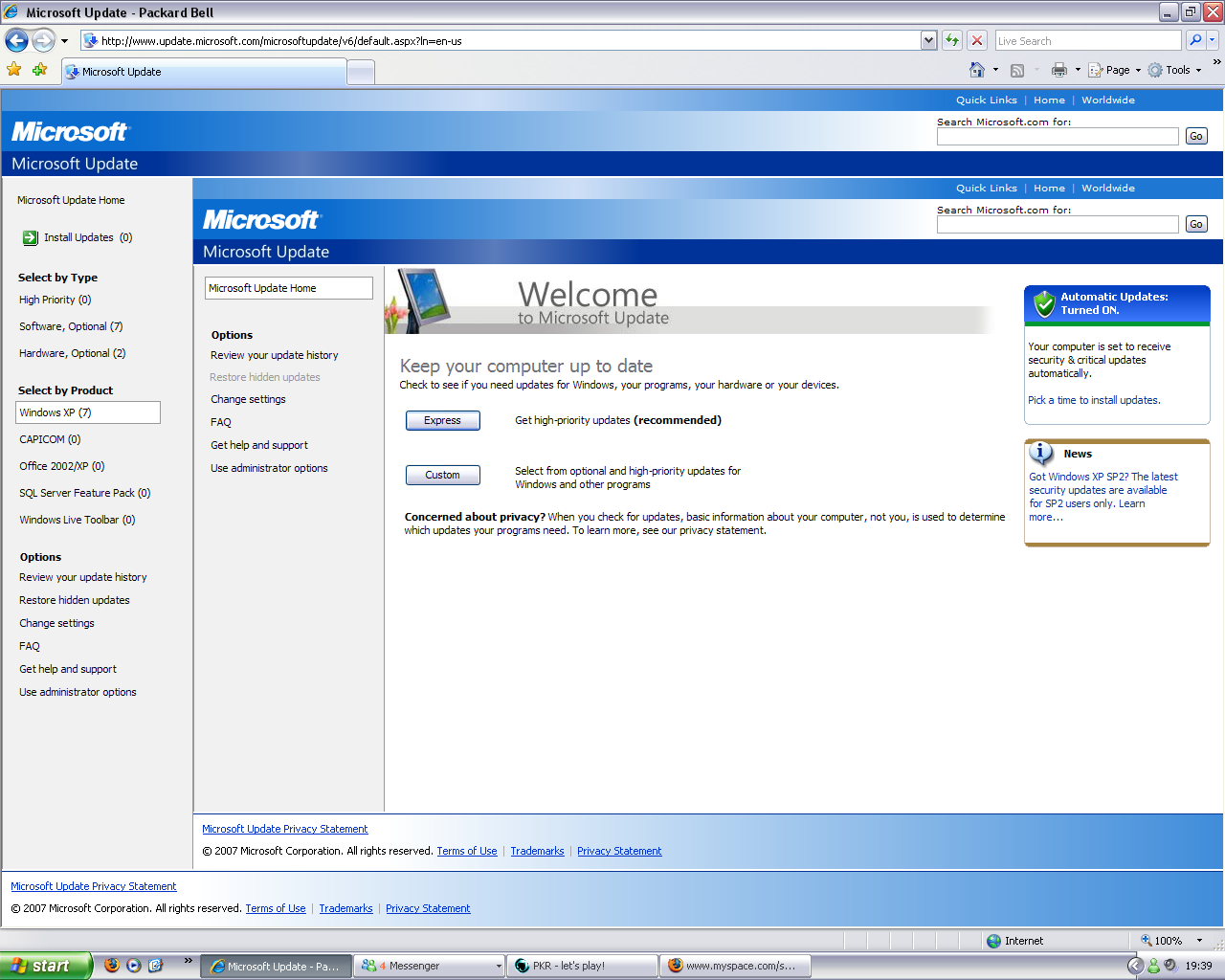Open 'Pick a time to install updates' link
The image size is (1225, 980).
[1094, 400]
